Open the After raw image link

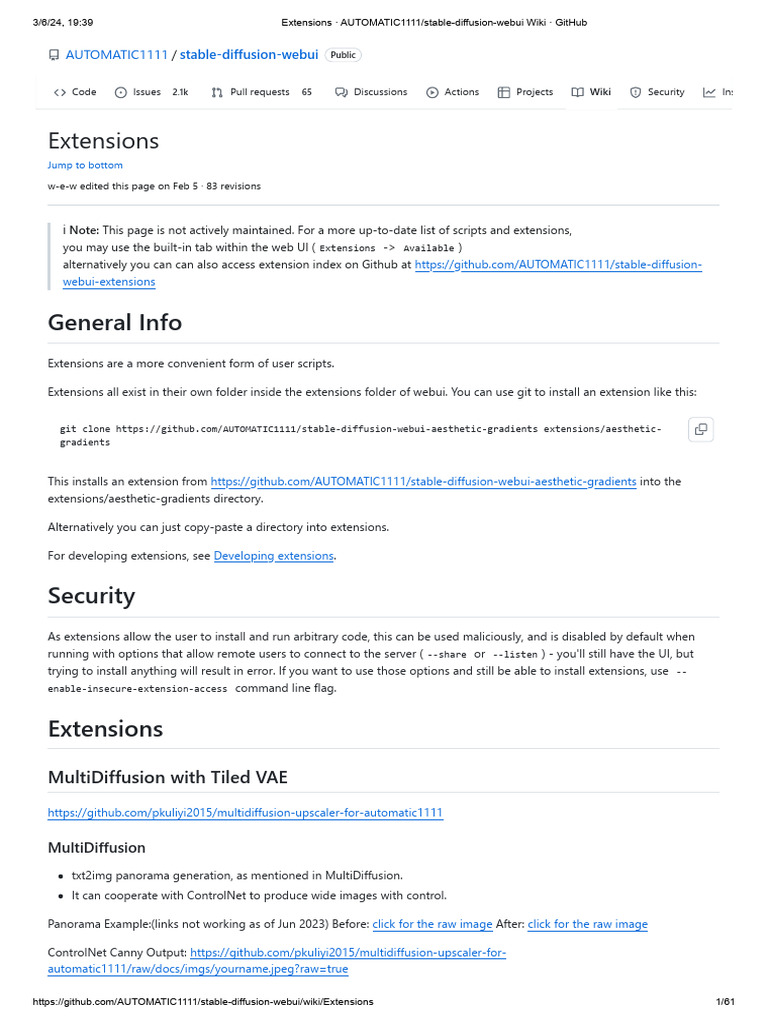(x=587, y=924)
